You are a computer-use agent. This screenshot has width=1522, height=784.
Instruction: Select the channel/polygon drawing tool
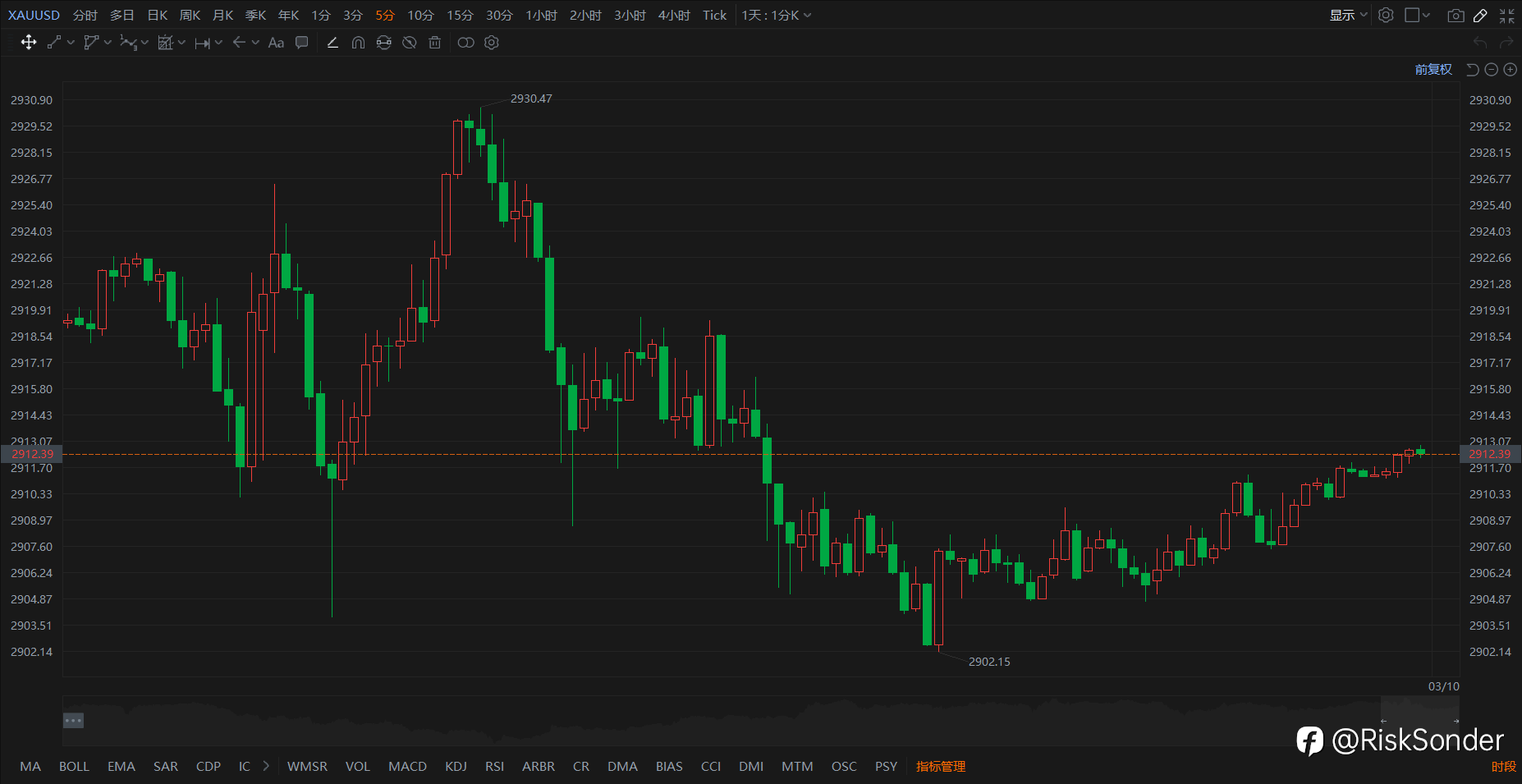point(91,43)
